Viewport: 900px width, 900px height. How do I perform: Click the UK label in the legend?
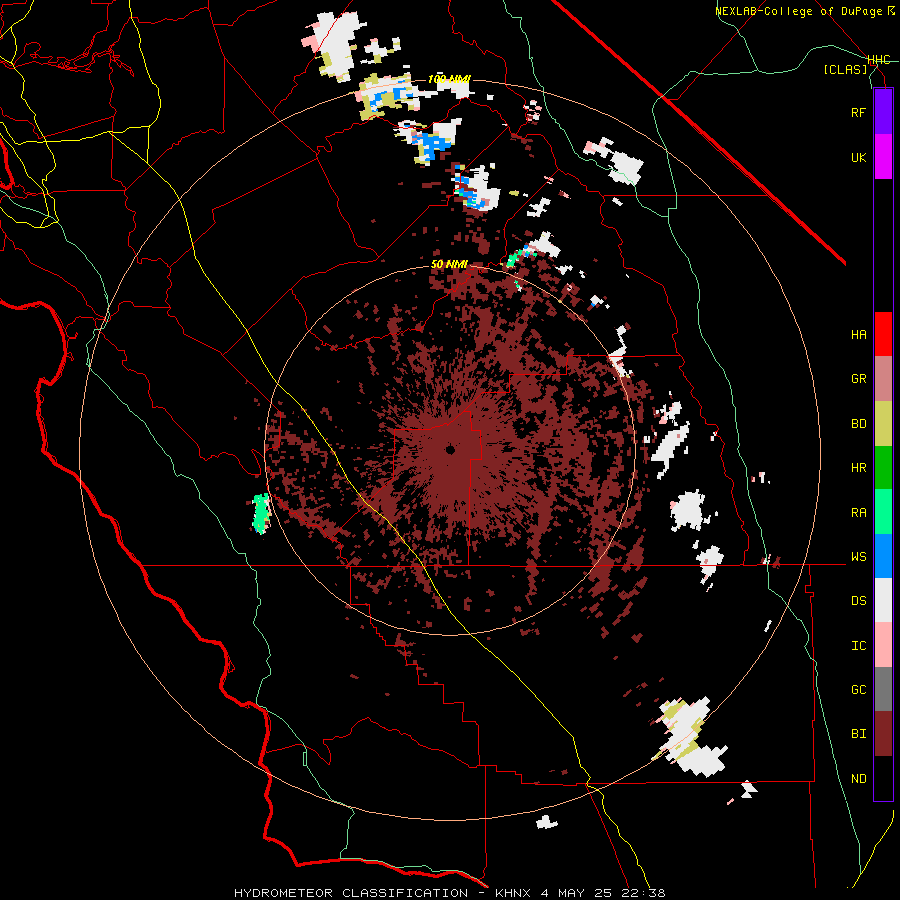click(x=858, y=157)
